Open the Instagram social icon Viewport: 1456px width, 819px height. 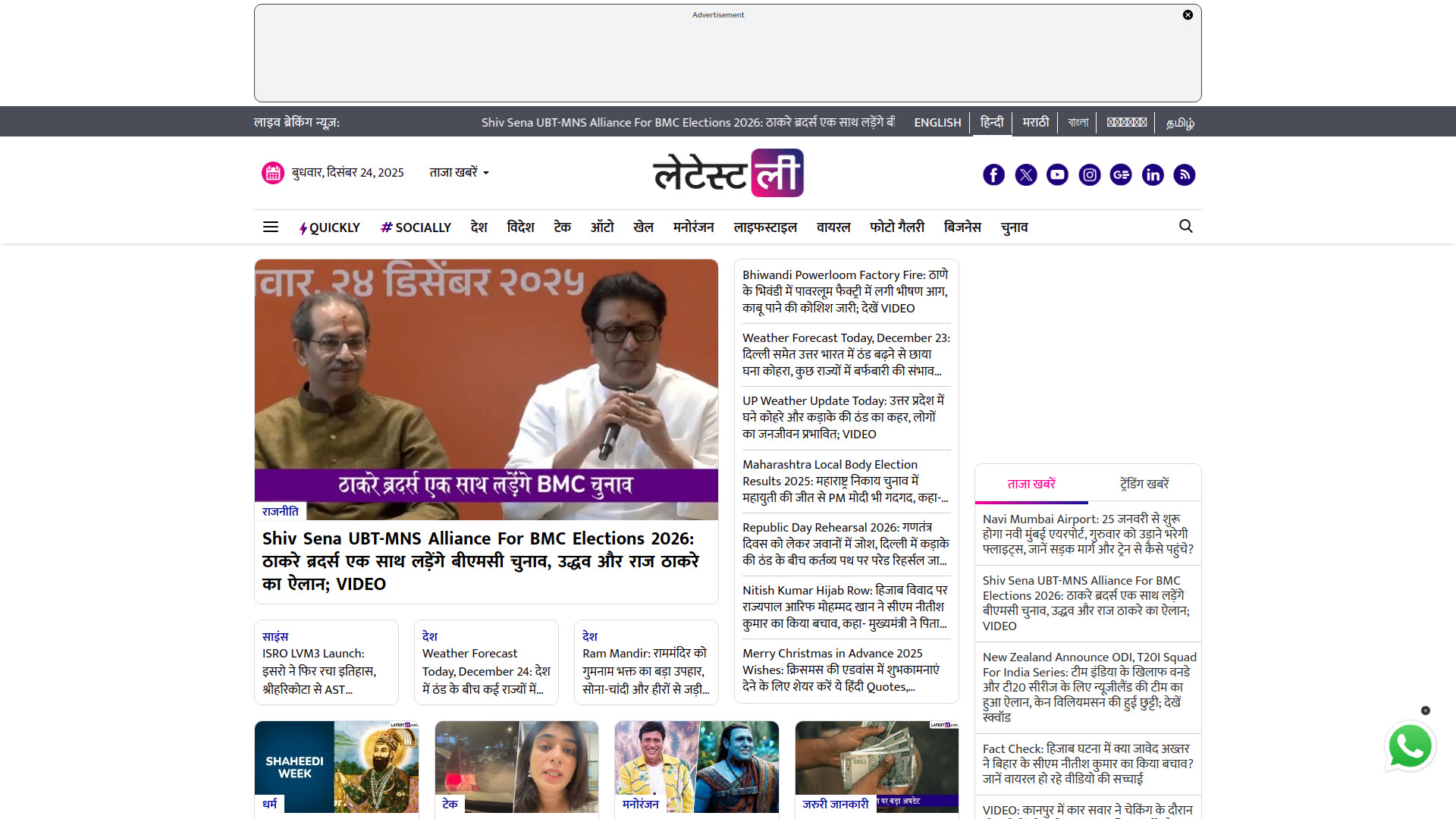coord(1090,175)
